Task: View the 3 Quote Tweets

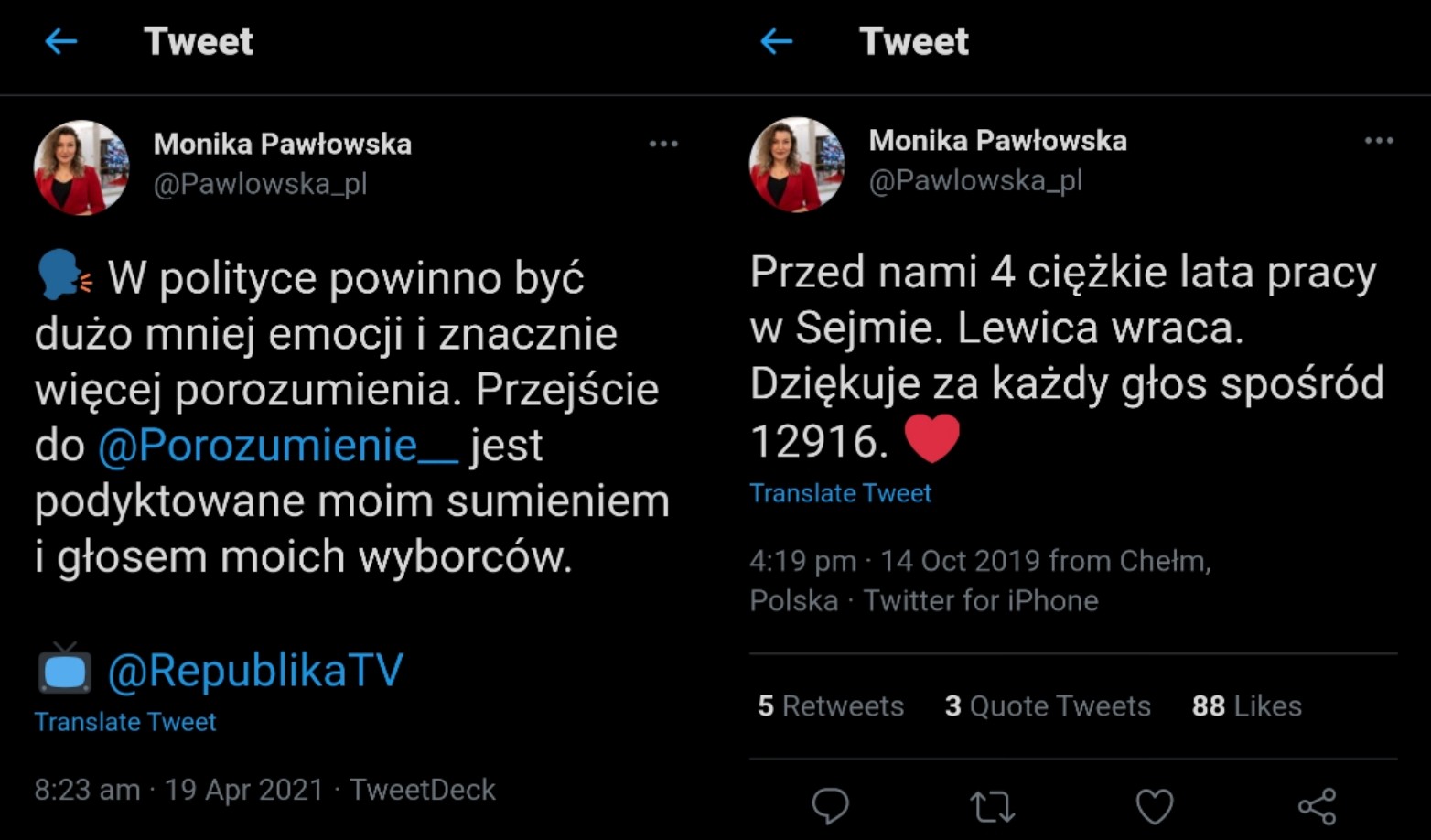Action: pos(1048,706)
